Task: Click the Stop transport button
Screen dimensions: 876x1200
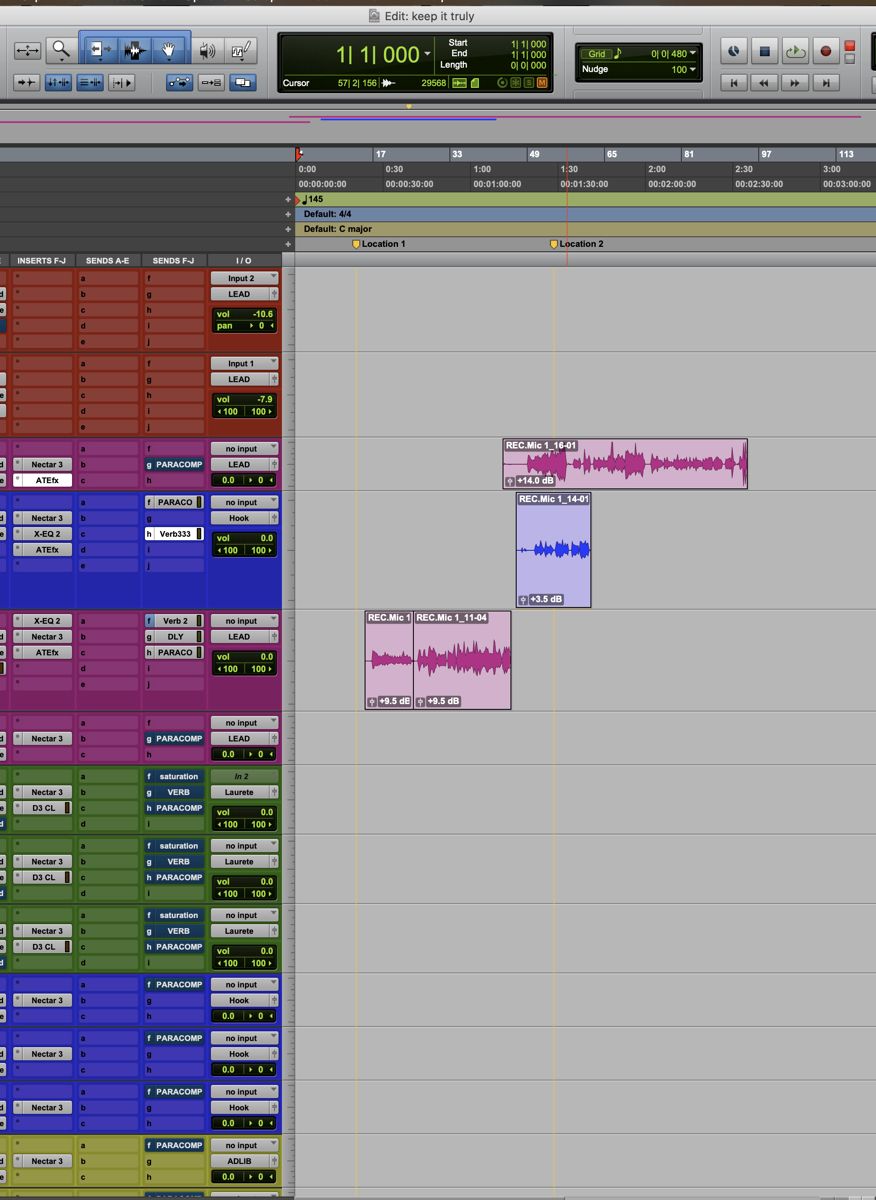Action: (765, 51)
